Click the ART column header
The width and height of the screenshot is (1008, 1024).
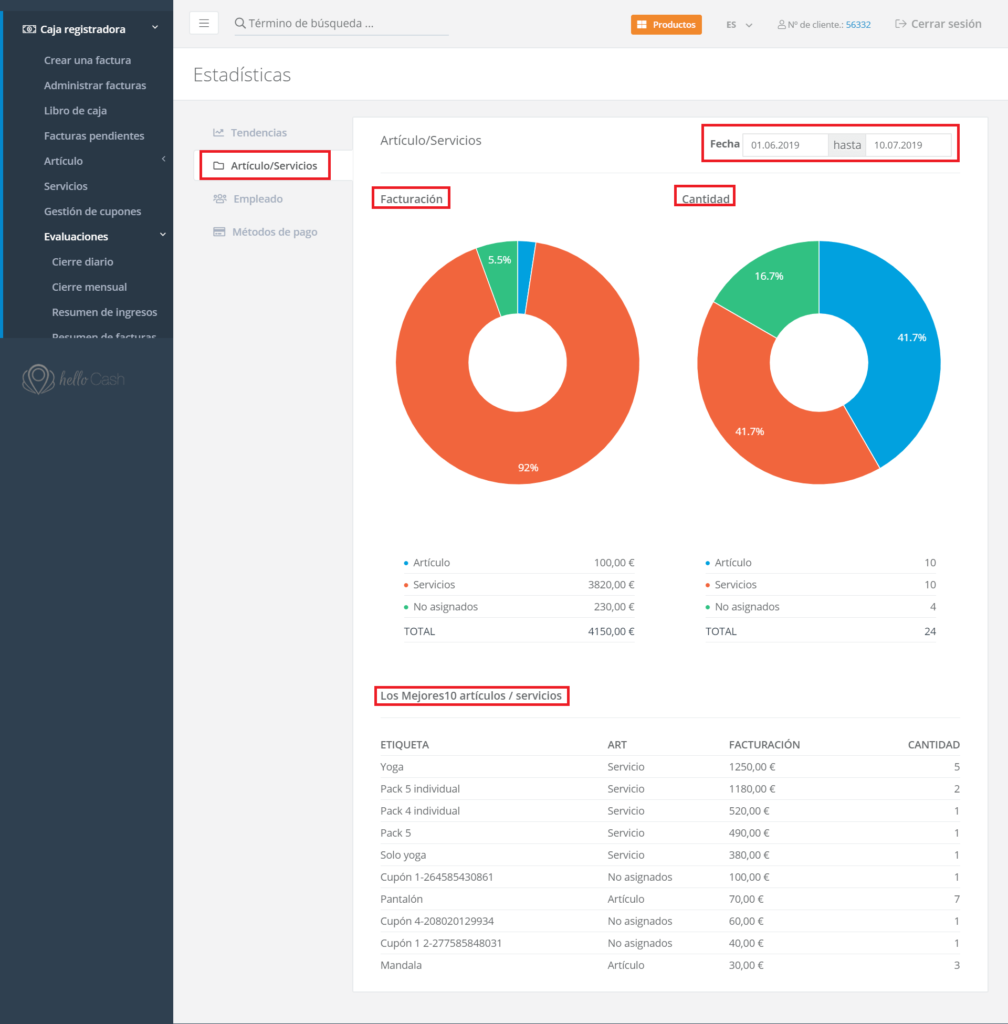coord(617,745)
